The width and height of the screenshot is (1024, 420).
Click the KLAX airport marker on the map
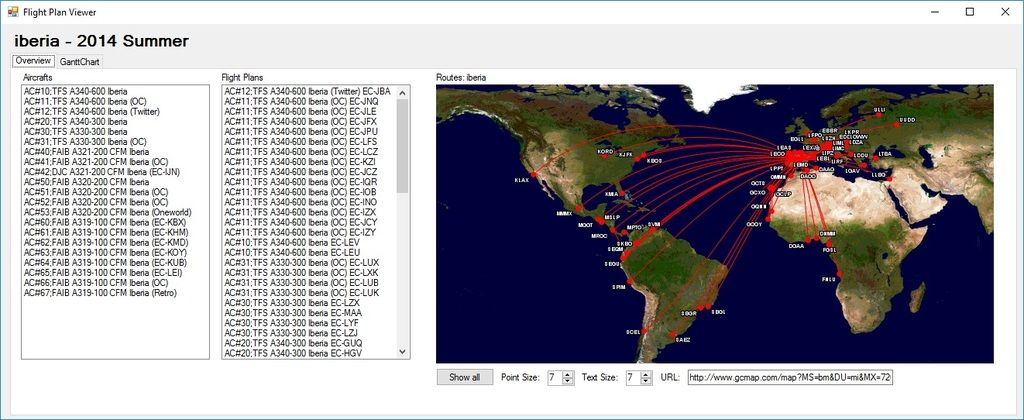(x=534, y=174)
